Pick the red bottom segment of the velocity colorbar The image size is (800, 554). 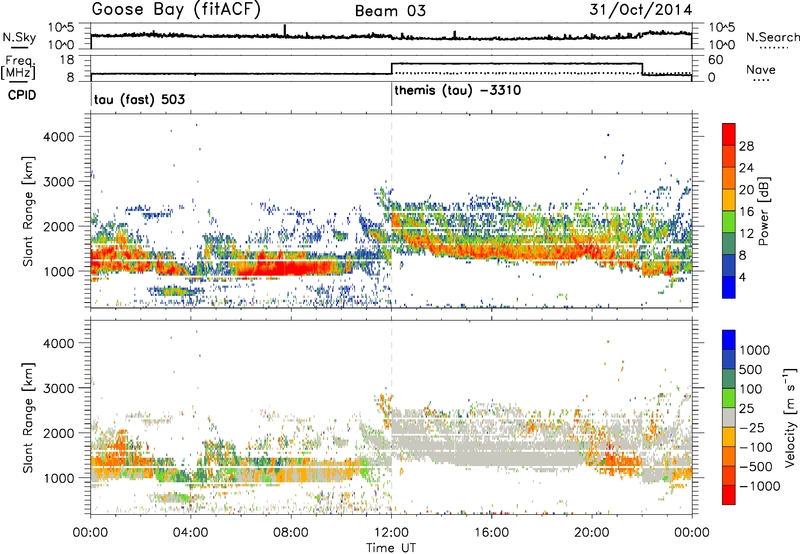pyautogui.click(x=729, y=495)
